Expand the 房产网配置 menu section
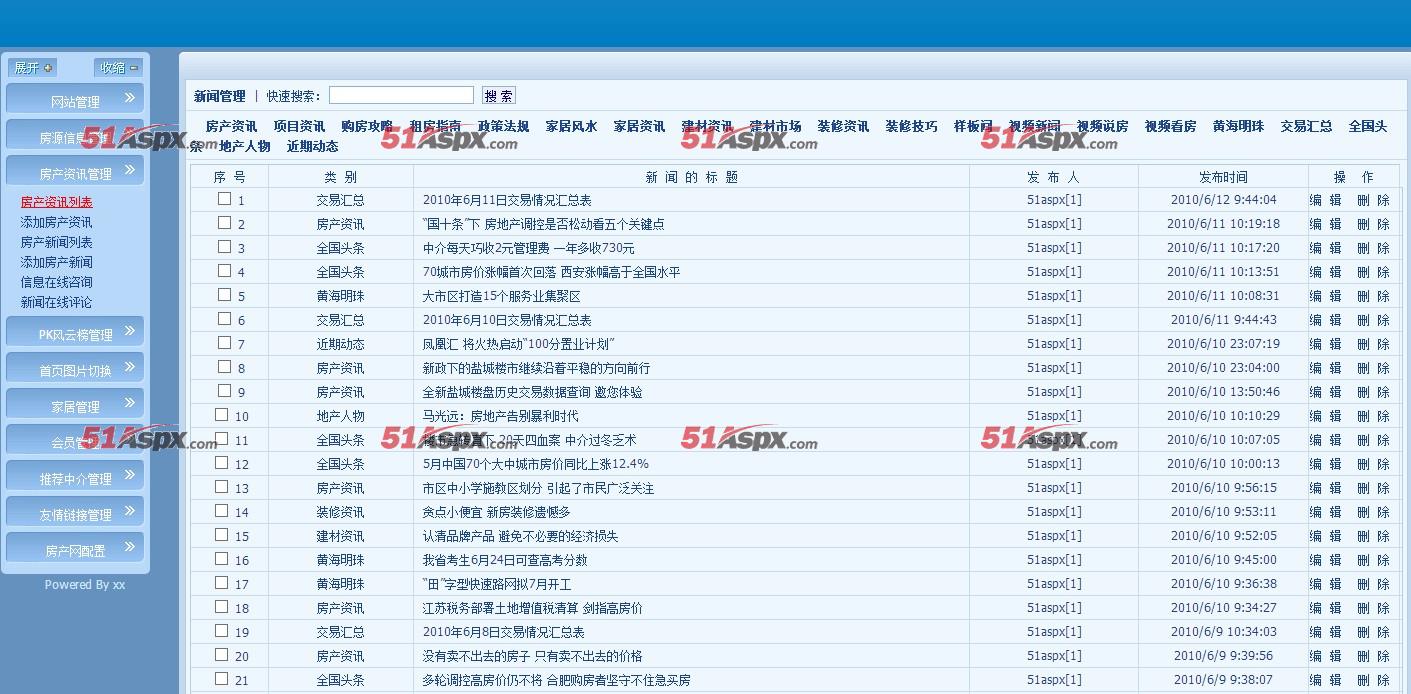Screen dimensions: 1411x694 click(x=74, y=547)
